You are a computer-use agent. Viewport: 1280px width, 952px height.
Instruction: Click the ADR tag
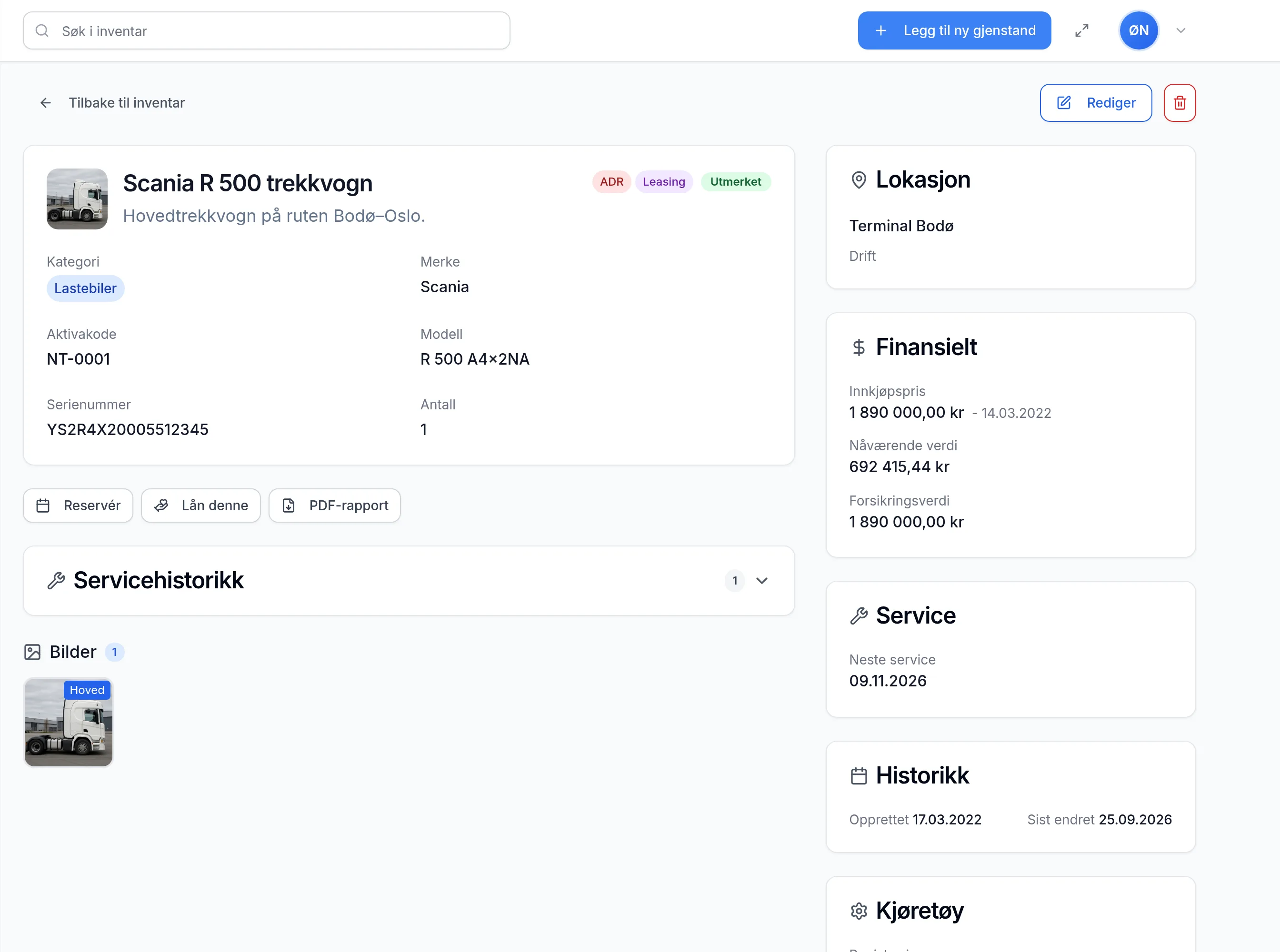611,181
